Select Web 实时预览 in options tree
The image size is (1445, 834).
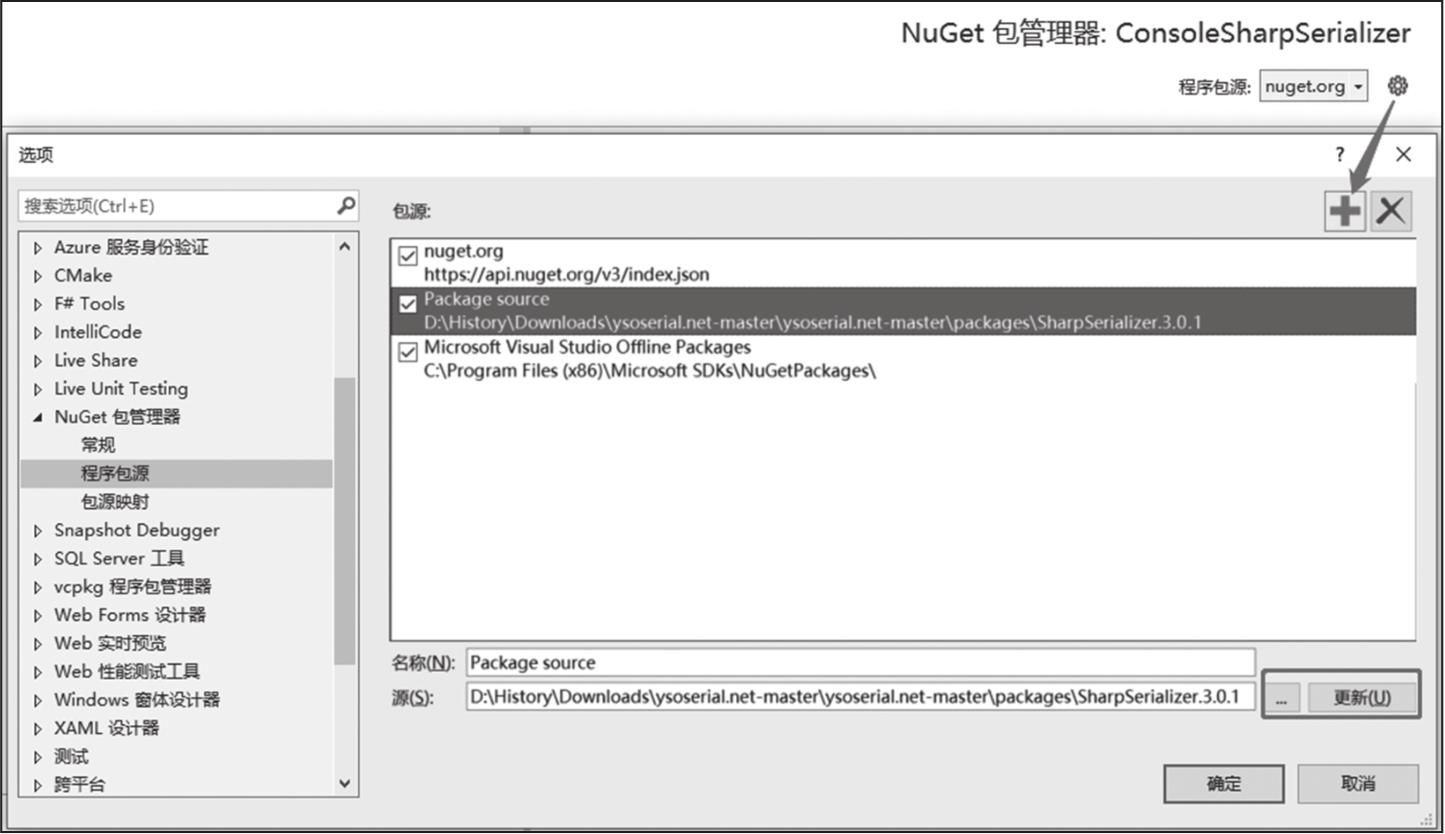tap(110, 643)
